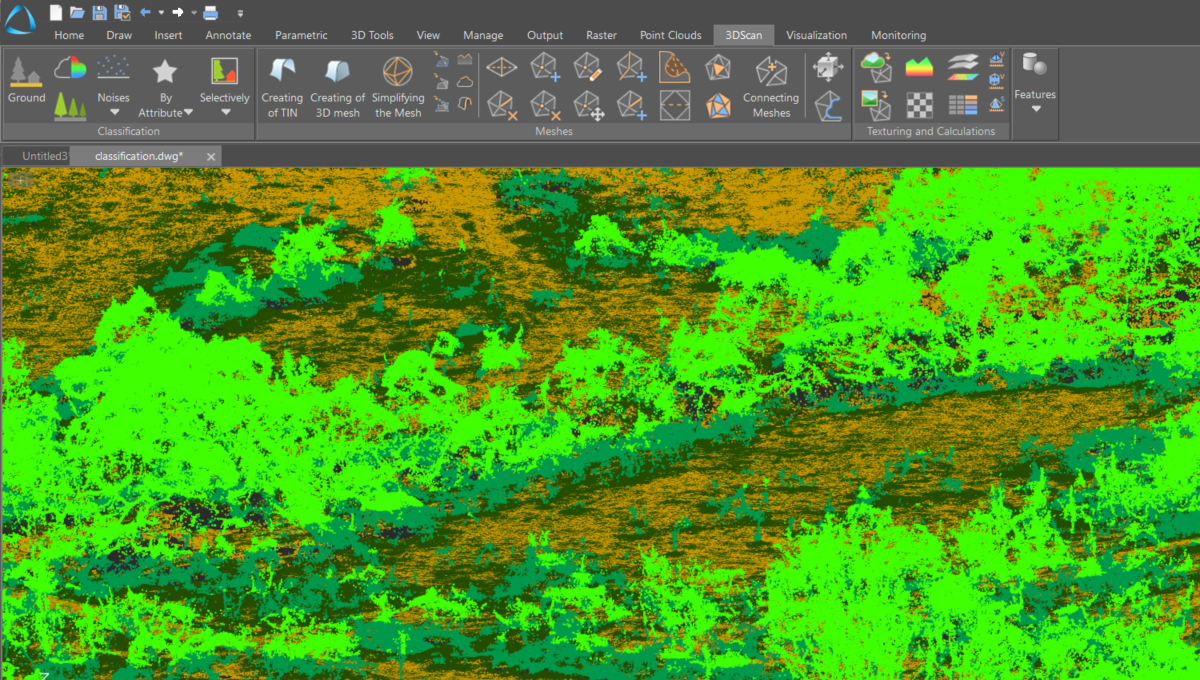Viewport: 1200px width, 680px height.
Task: Click the elevation color gradient map icon
Action: click(x=919, y=68)
